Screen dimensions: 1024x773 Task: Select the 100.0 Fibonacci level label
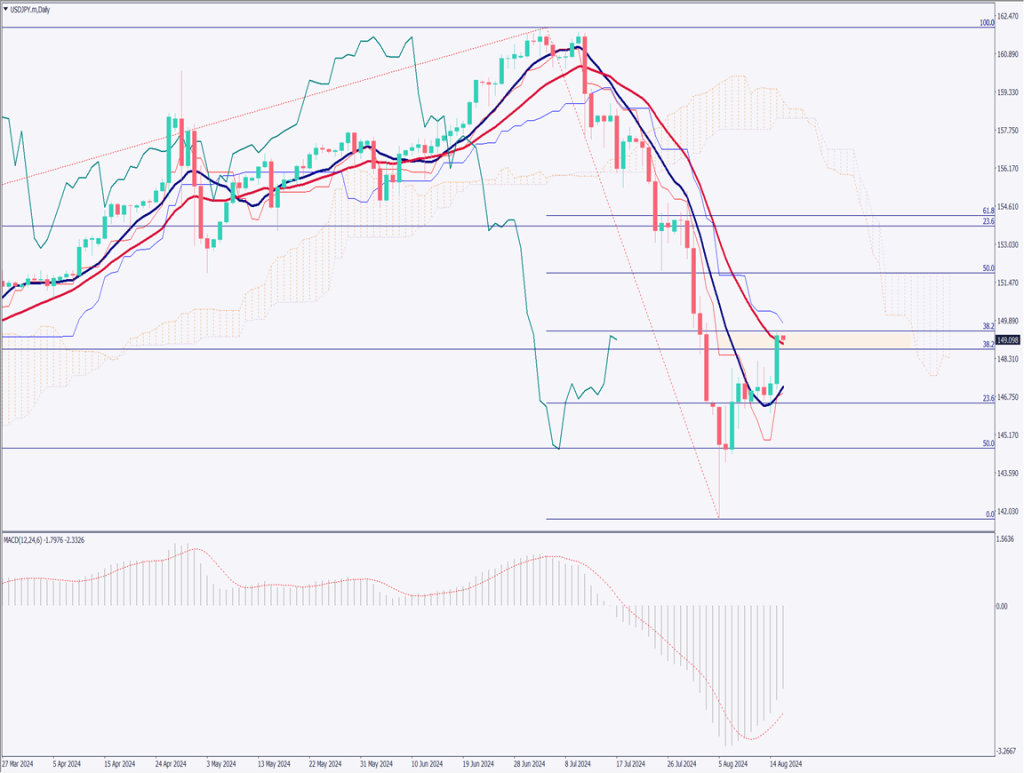(985, 22)
